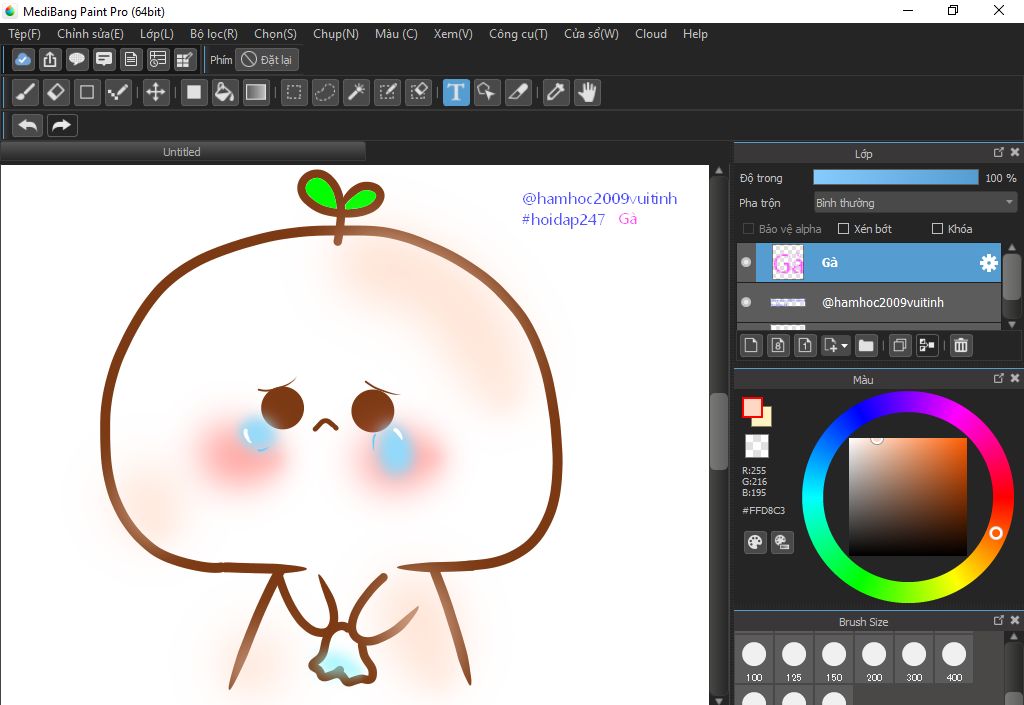Image resolution: width=1024 pixels, height=705 pixels.
Task: Select the Magic Wand tool
Action: (x=356, y=92)
